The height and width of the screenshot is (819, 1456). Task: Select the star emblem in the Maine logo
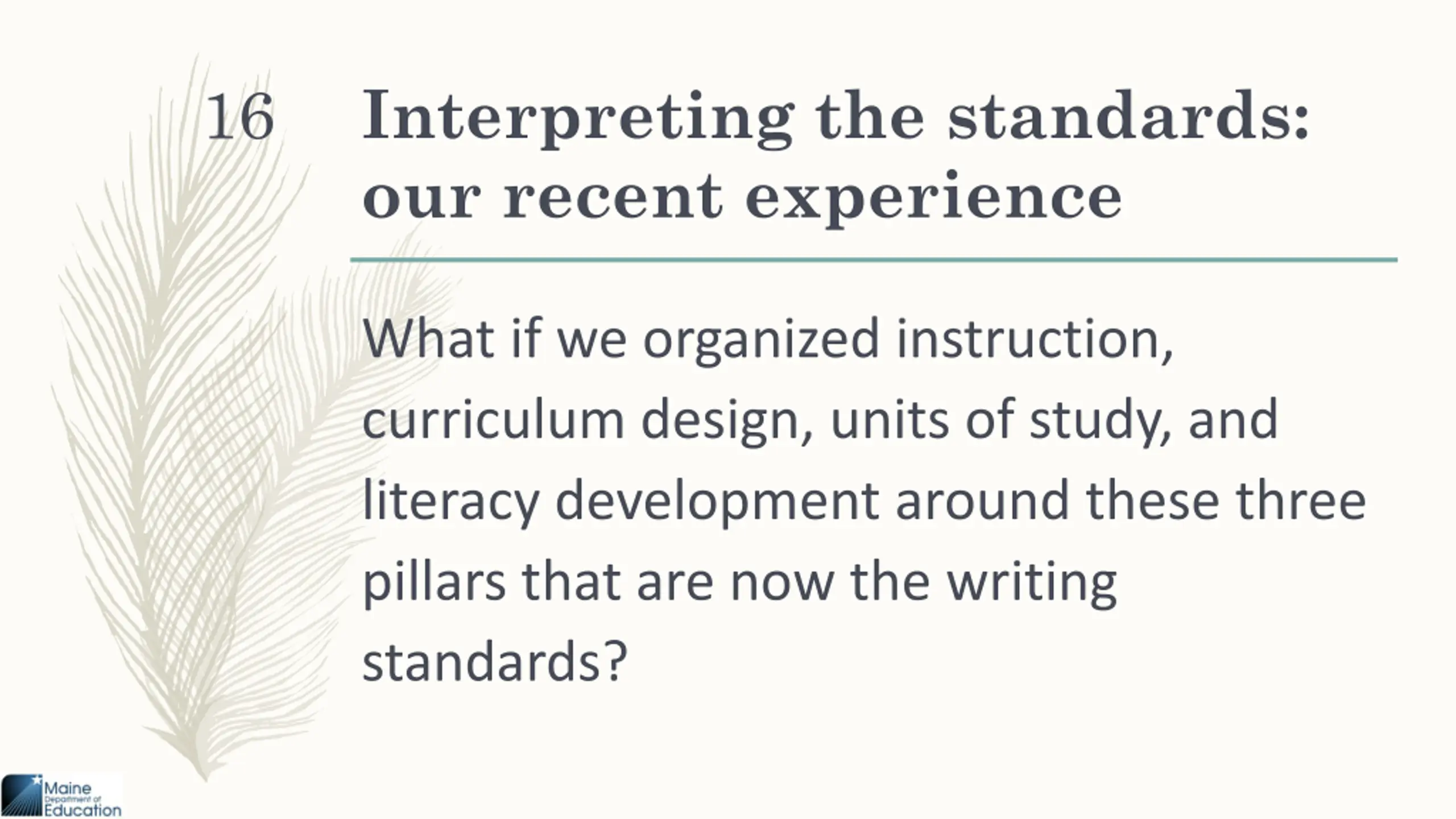click(x=37, y=780)
